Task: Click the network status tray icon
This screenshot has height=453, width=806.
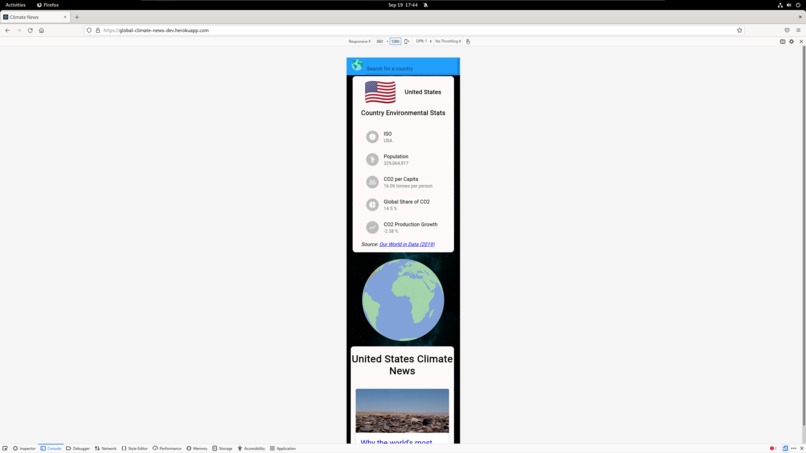Action: [780, 5]
